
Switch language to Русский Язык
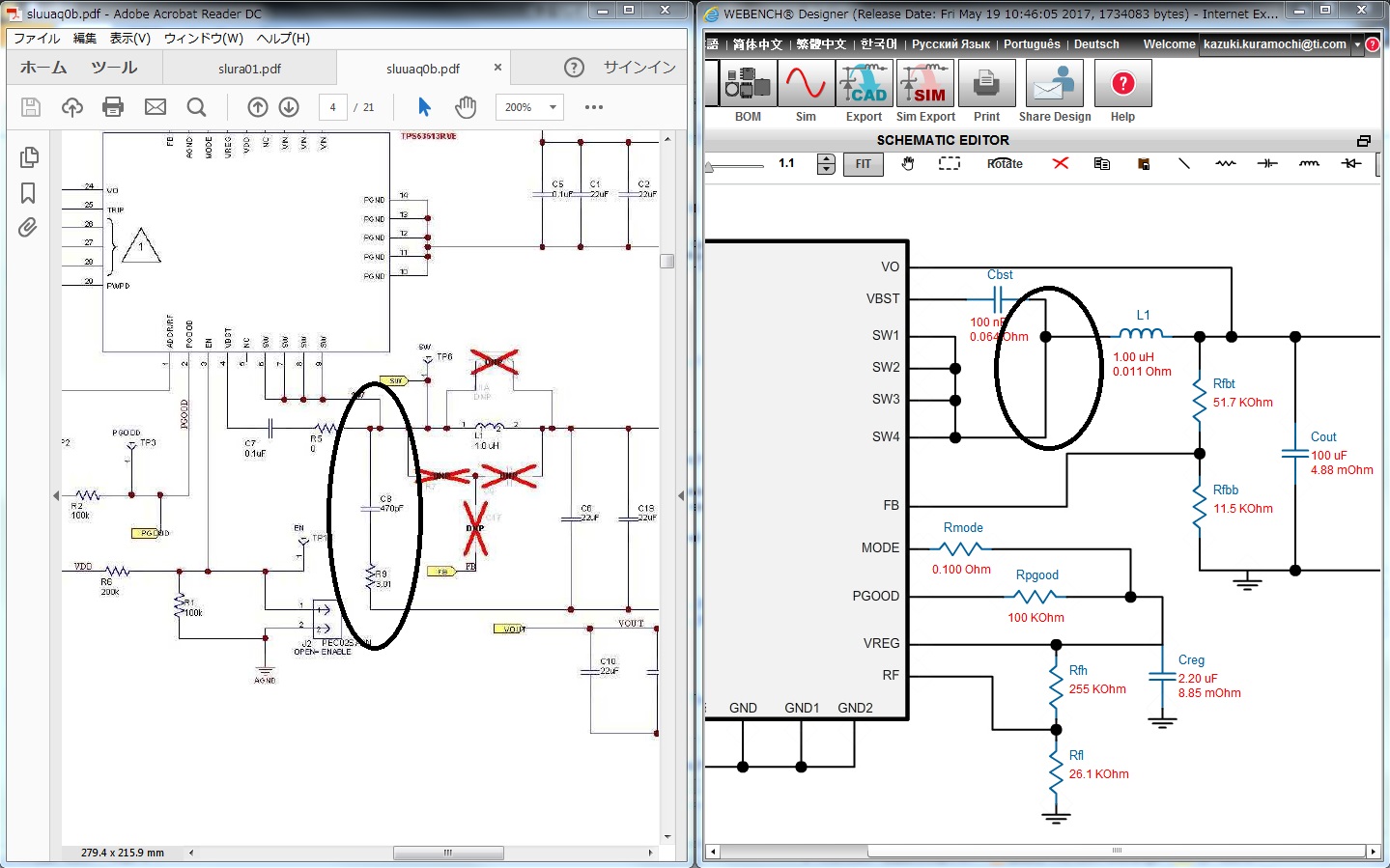pos(950,44)
